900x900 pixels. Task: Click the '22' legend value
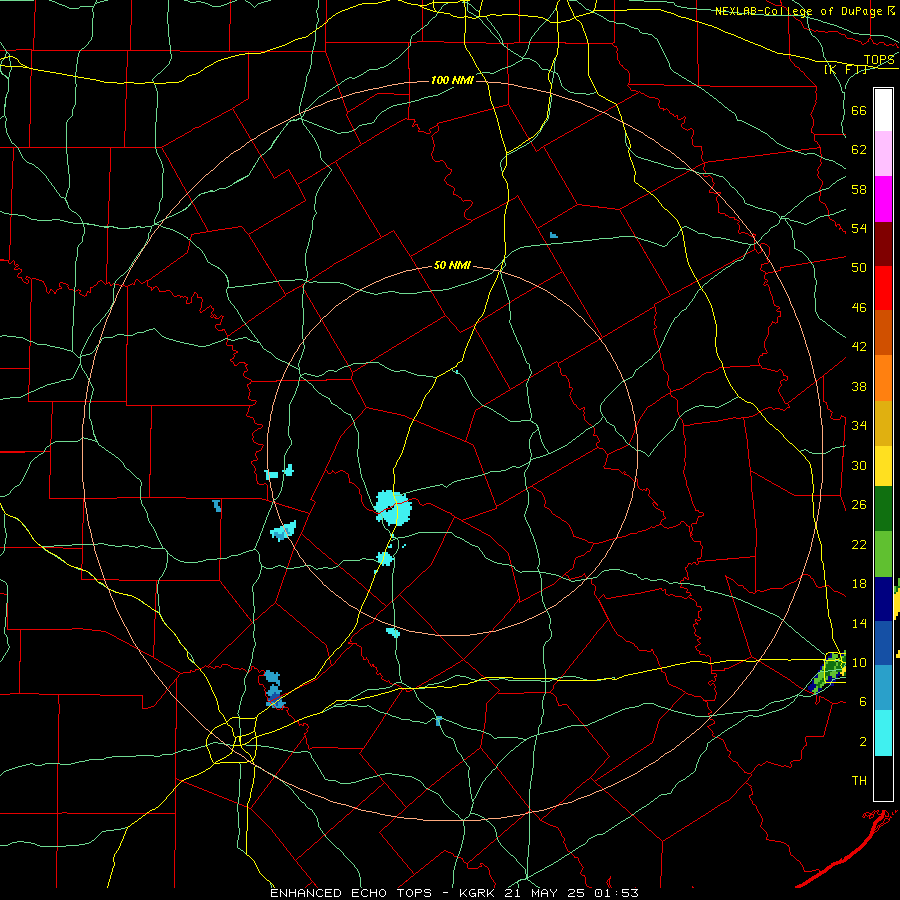point(859,544)
